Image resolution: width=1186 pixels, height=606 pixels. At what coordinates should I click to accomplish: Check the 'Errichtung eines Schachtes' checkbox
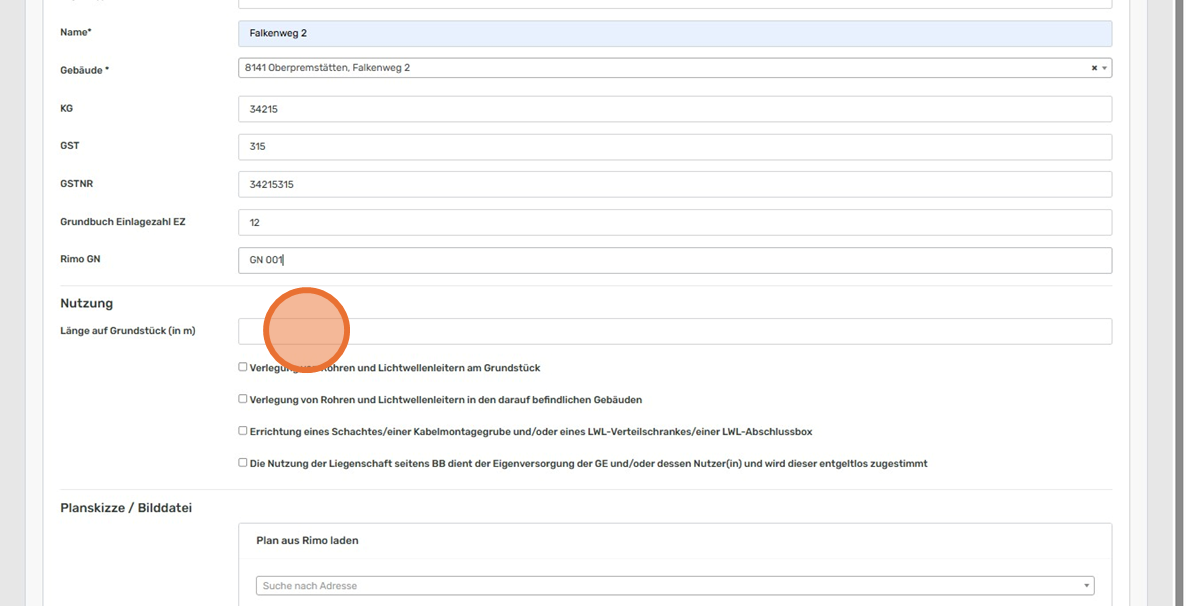pos(243,431)
